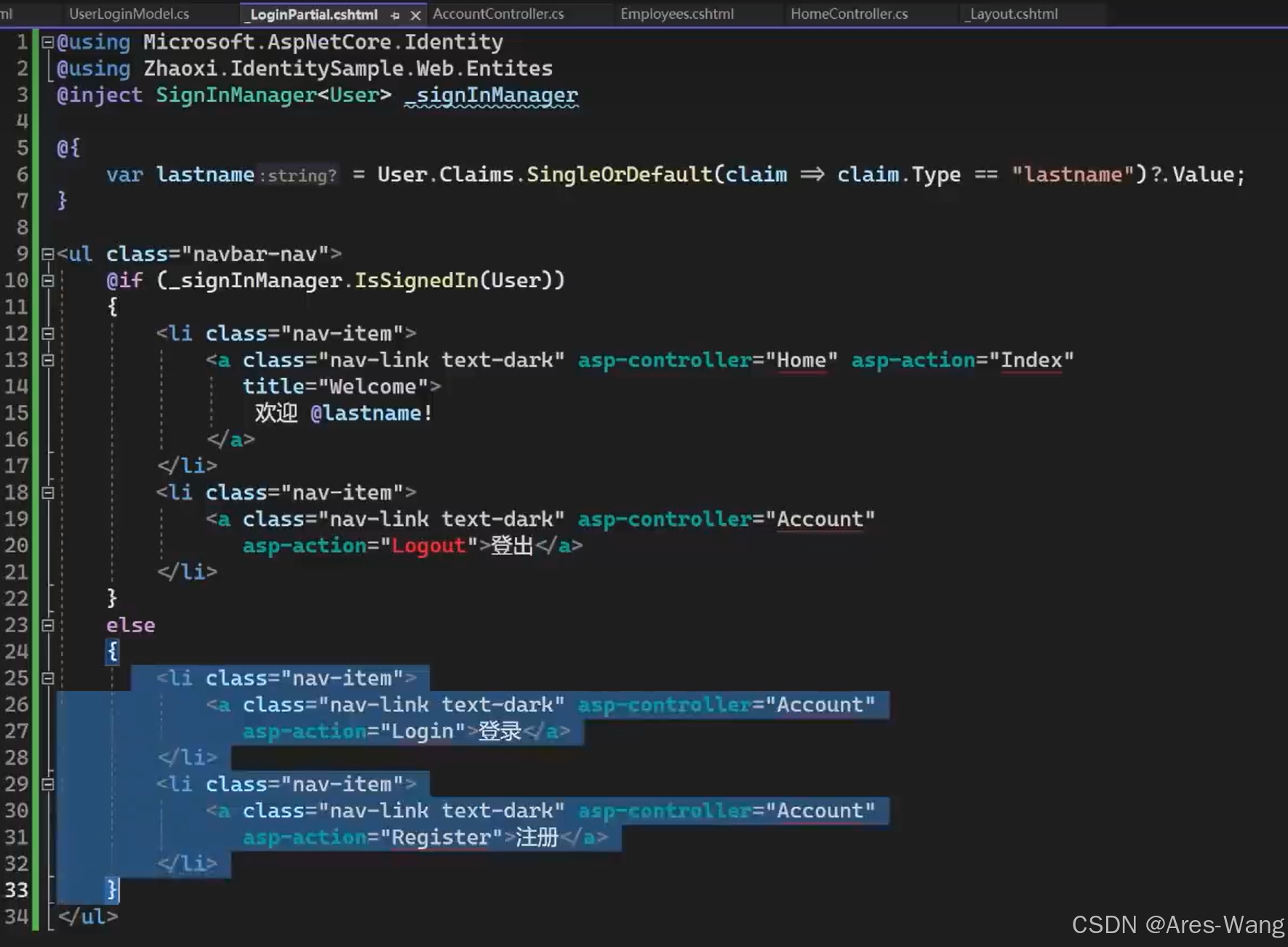This screenshot has width=1288, height=947.
Task: Click line number 33 to select that line
Action: pyautogui.click(x=17, y=890)
